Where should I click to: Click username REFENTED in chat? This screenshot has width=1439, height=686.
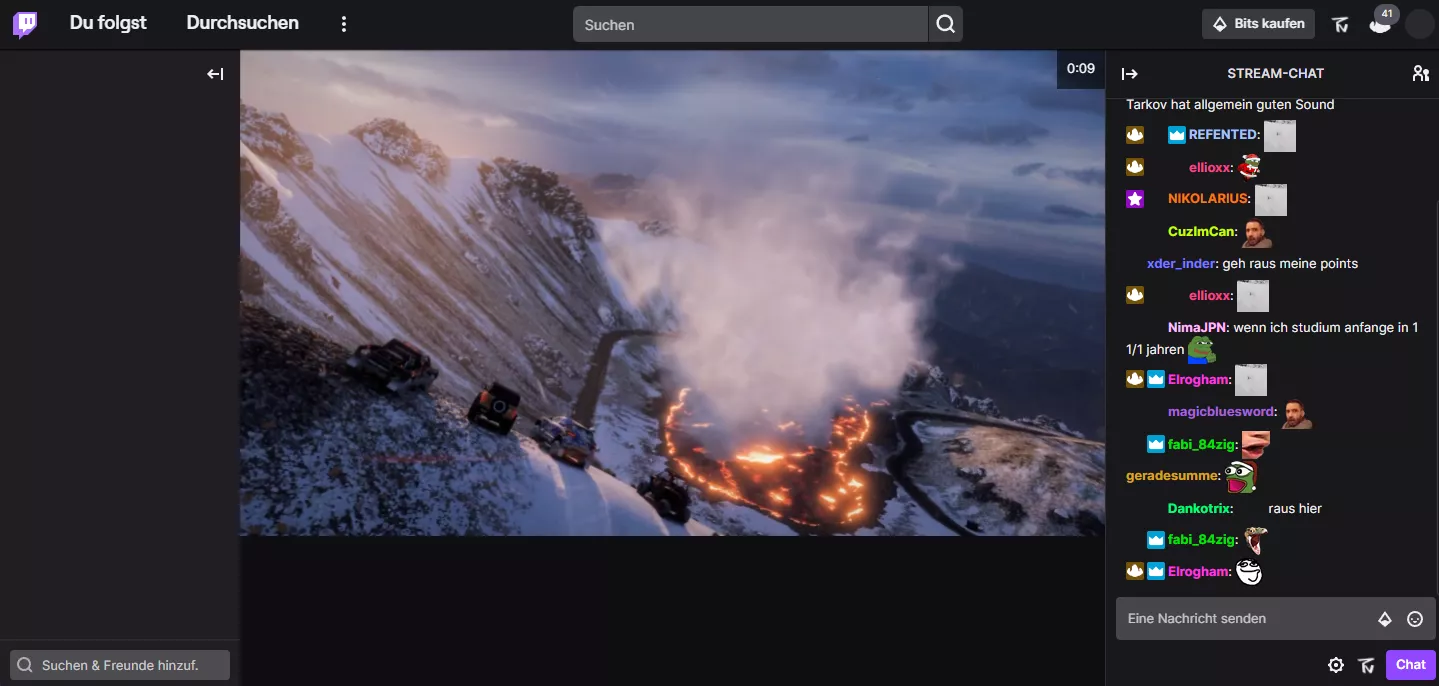(x=1223, y=135)
